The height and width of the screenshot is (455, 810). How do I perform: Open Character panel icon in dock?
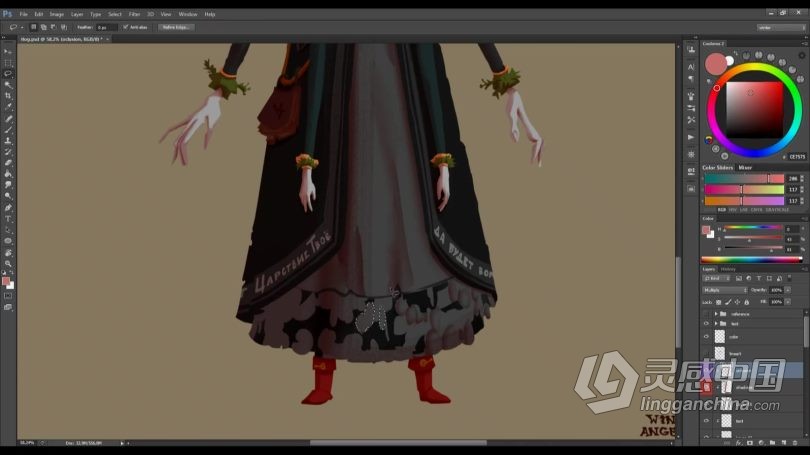point(691,67)
